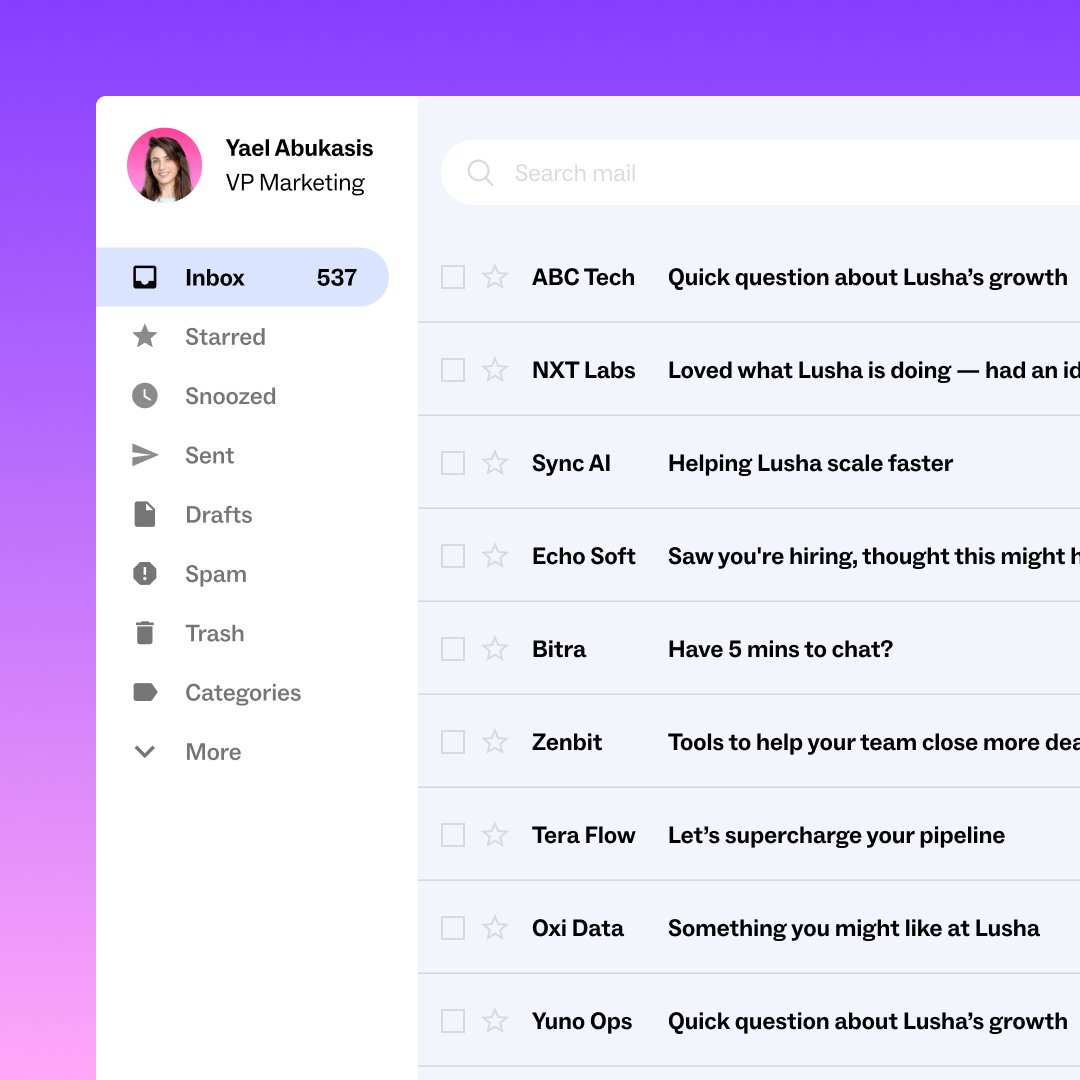1080x1080 pixels.
Task: Click the Sent paper plane icon
Action: click(145, 455)
